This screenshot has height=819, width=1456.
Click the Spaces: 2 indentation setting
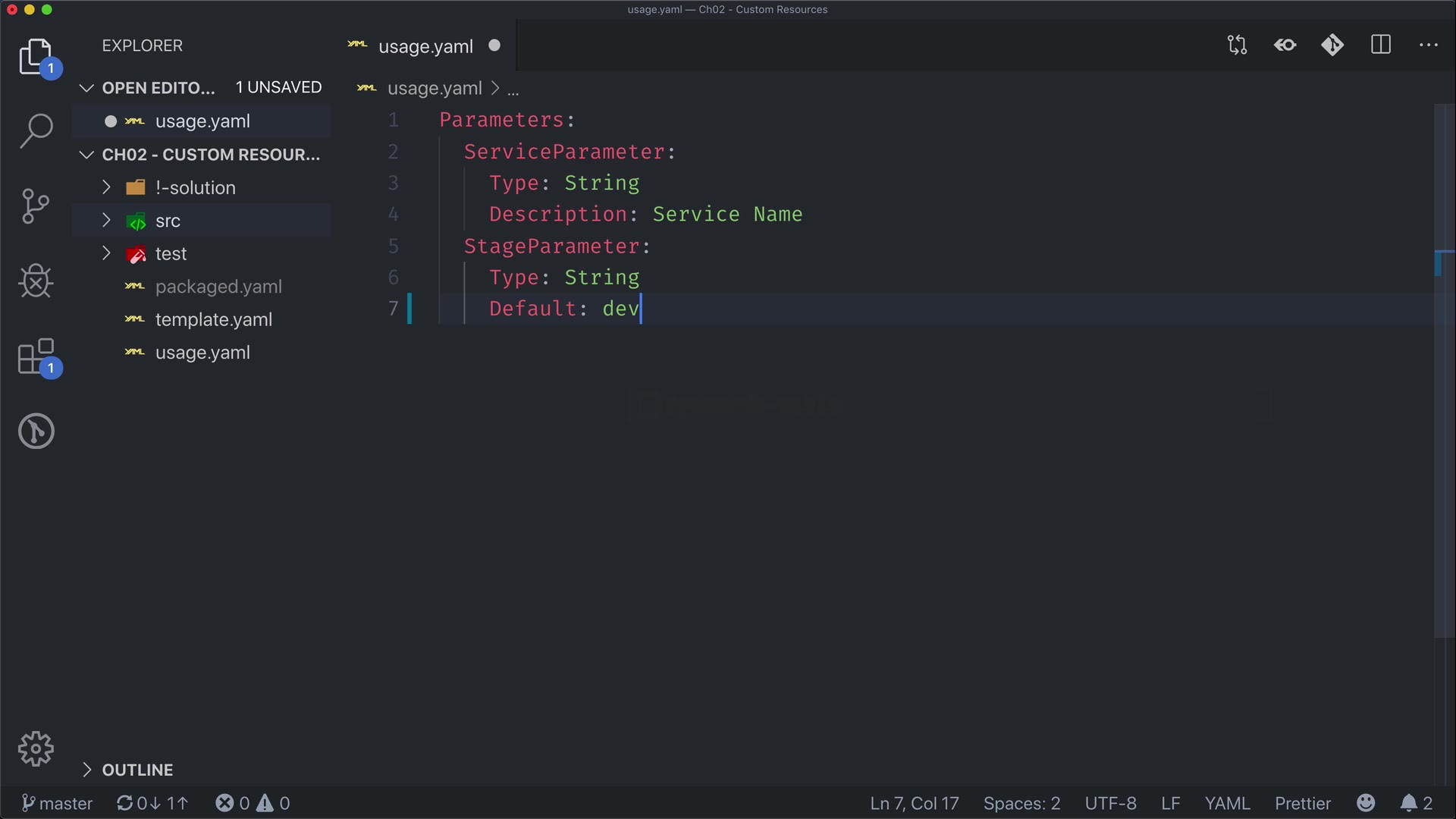(1021, 803)
